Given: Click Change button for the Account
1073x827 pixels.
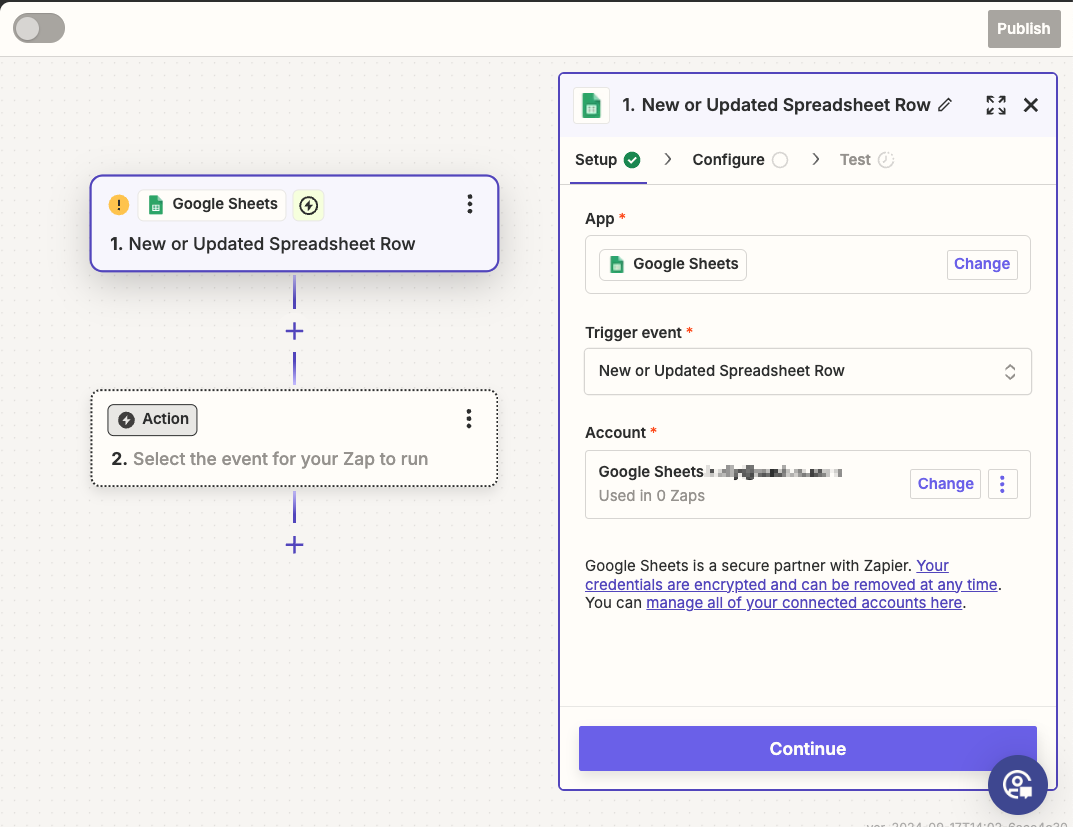Looking at the screenshot, I should [x=945, y=484].
